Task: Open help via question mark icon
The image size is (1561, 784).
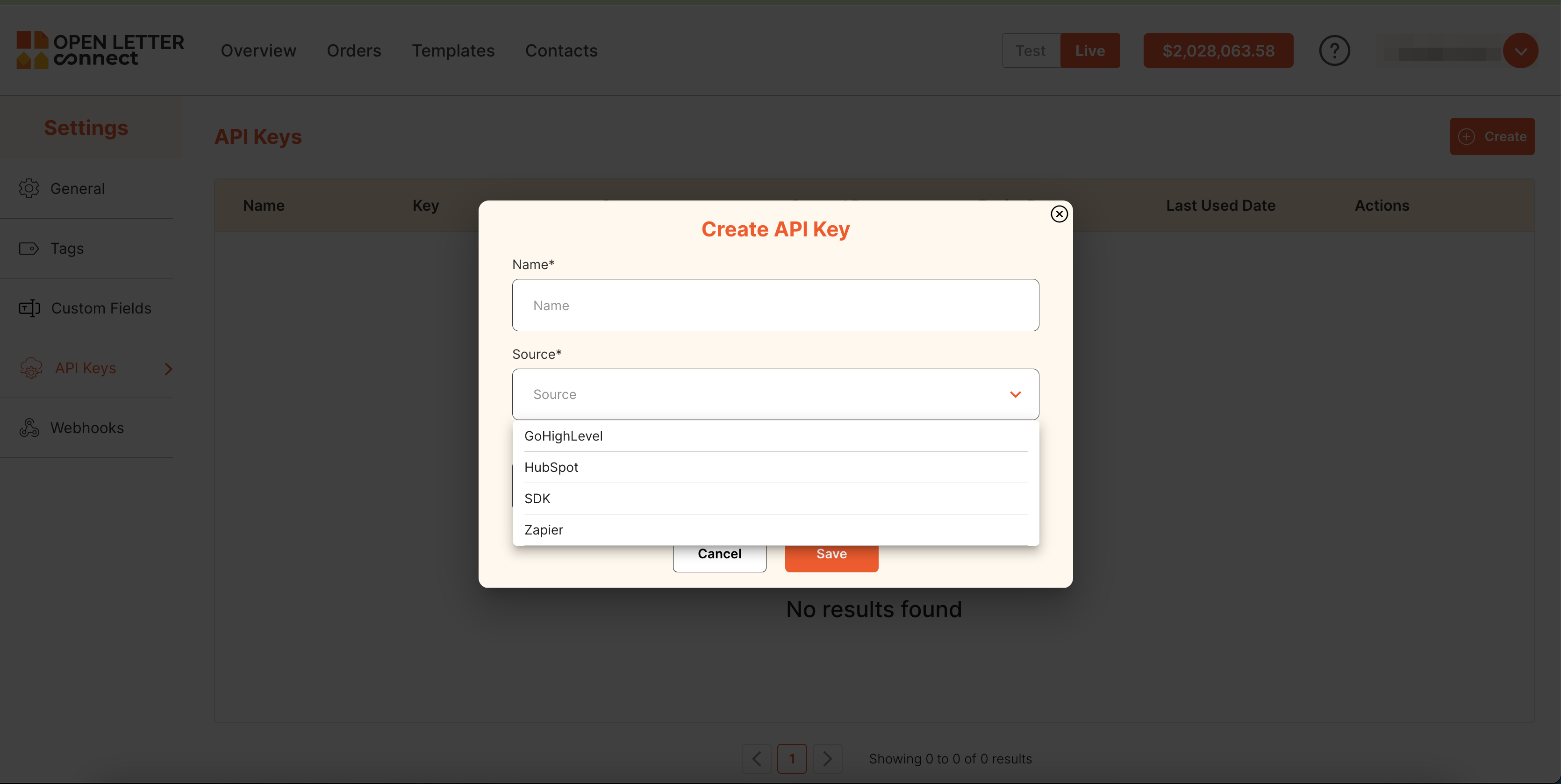Action: point(1334,51)
